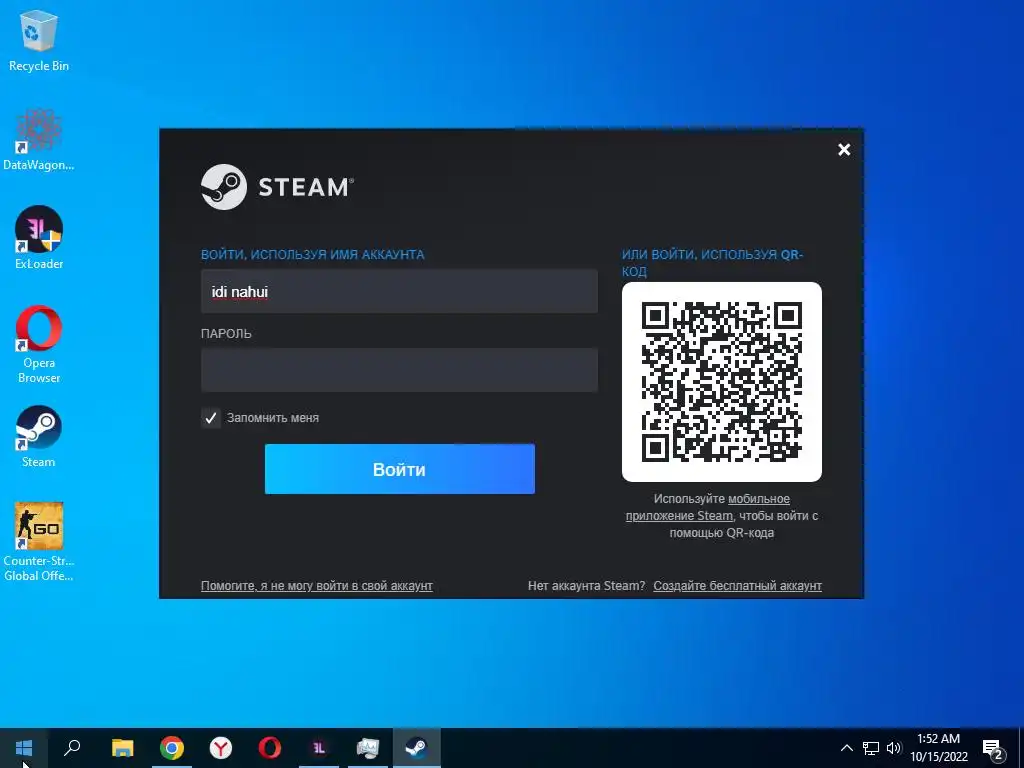Launch Yandex Browser from the taskbar
This screenshot has width=1024, height=768.
221,748
